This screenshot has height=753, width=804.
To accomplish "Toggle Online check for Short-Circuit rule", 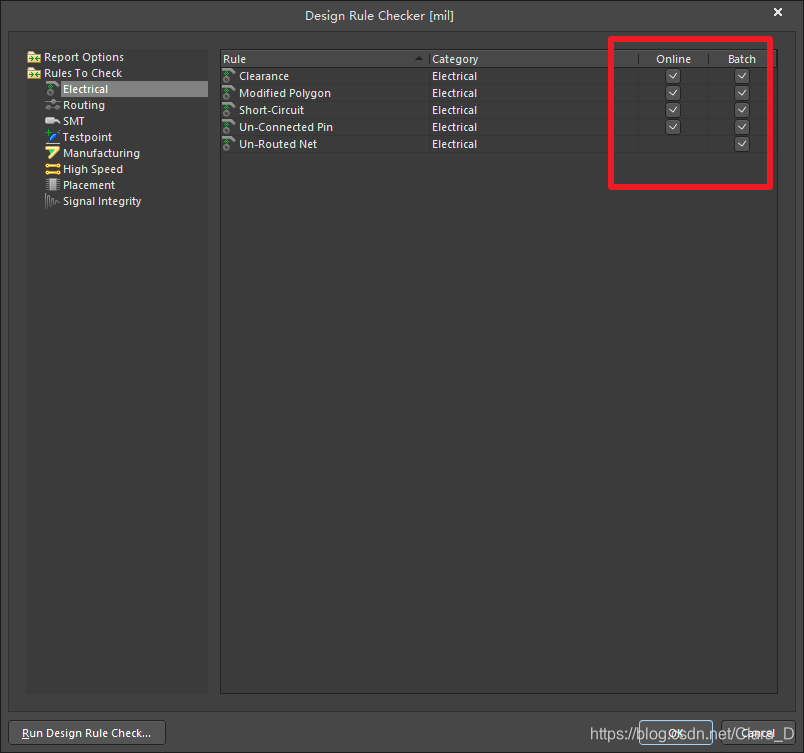I will (672, 109).
